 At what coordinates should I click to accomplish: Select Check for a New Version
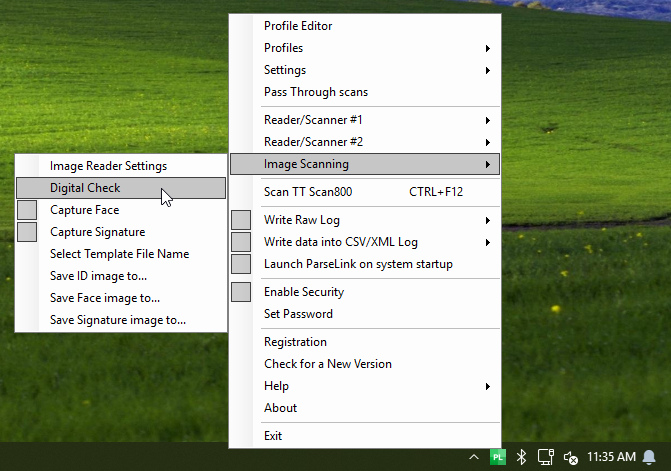365,364
